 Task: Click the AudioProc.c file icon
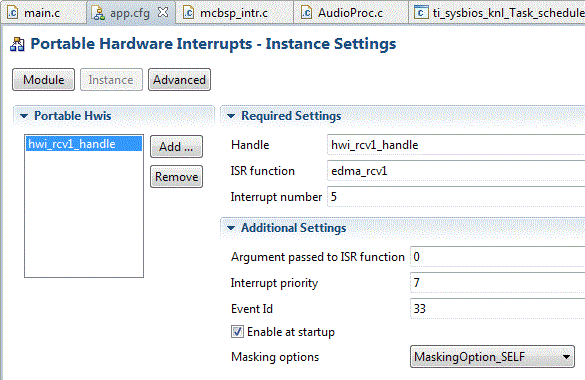306,13
